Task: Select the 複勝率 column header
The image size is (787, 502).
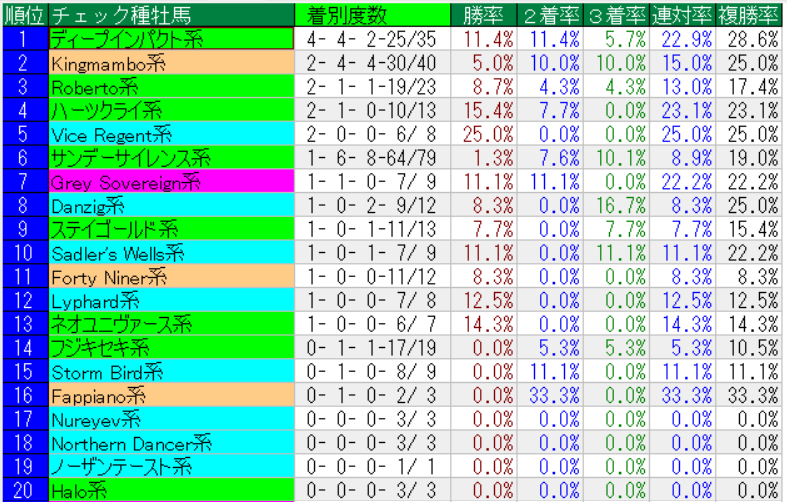Action: tap(749, 15)
